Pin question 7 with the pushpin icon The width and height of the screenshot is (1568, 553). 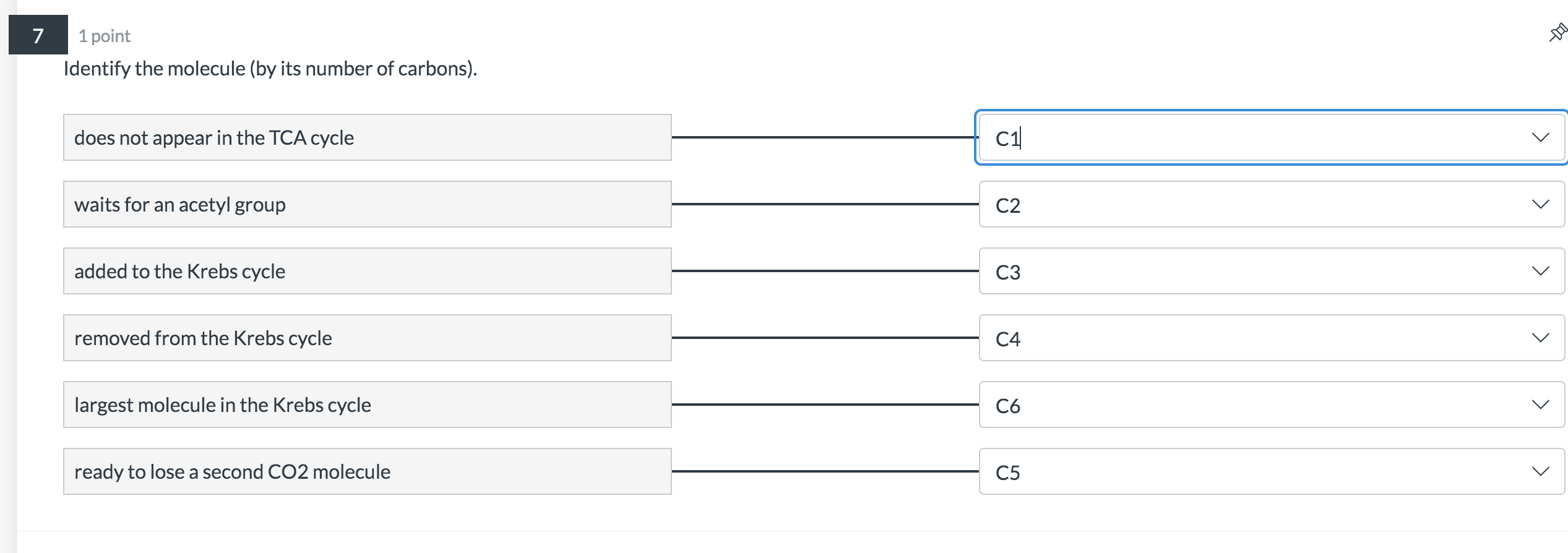pyautogui.click(x=1557, y=33)
